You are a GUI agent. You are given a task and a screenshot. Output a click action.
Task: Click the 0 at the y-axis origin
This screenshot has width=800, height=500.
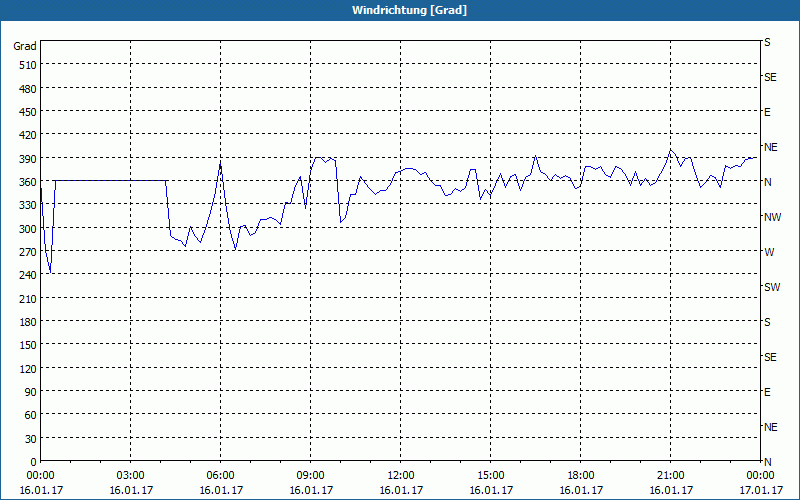click(34, 462)
